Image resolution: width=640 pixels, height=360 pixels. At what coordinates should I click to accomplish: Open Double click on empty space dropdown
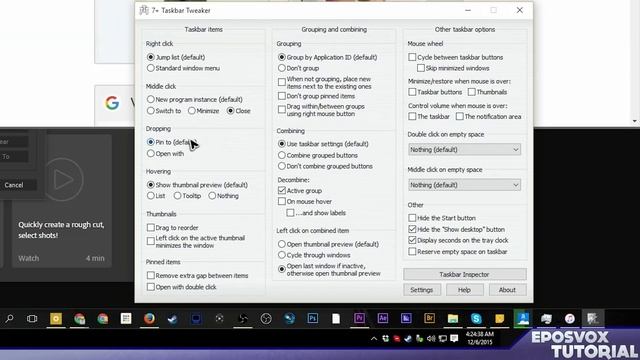tap(464, 150)
